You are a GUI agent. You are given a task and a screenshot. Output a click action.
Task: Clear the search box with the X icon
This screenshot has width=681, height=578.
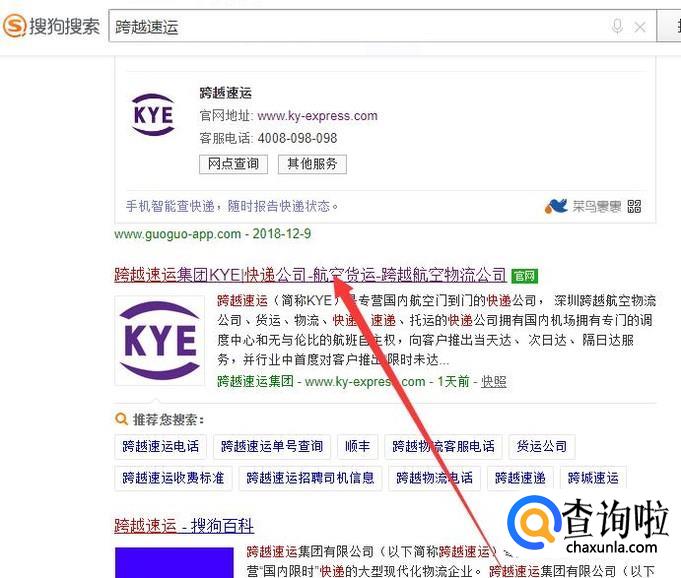tap(640, 27)
